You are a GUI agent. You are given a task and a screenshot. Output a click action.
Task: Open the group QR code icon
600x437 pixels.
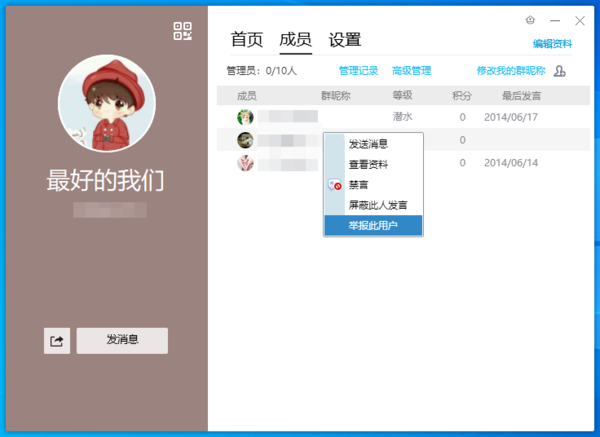tap(183, 31)
